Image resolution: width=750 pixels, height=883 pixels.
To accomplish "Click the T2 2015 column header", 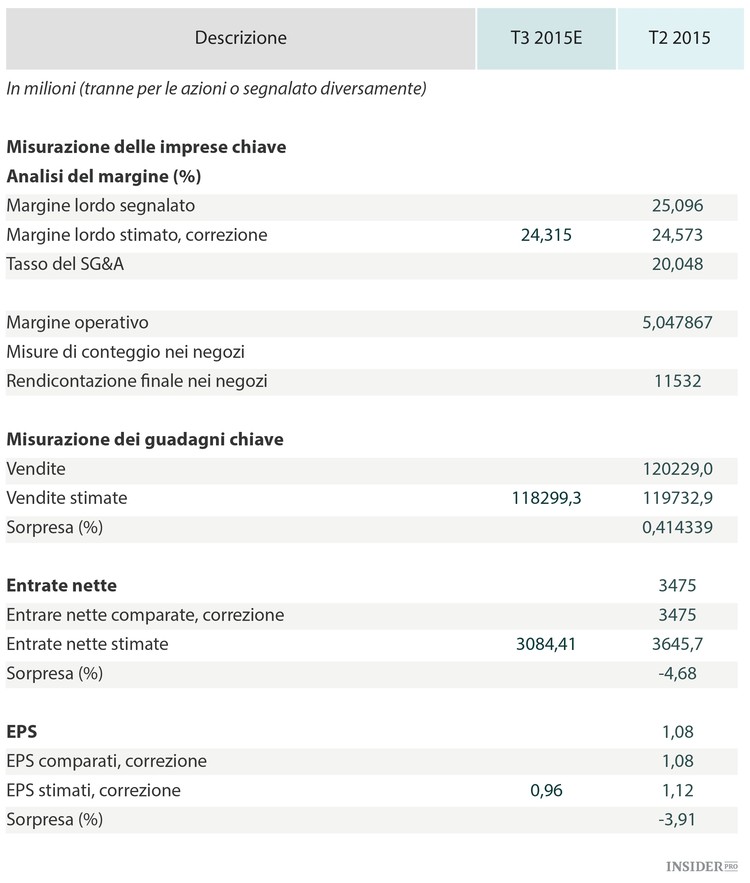I will 679,38.
